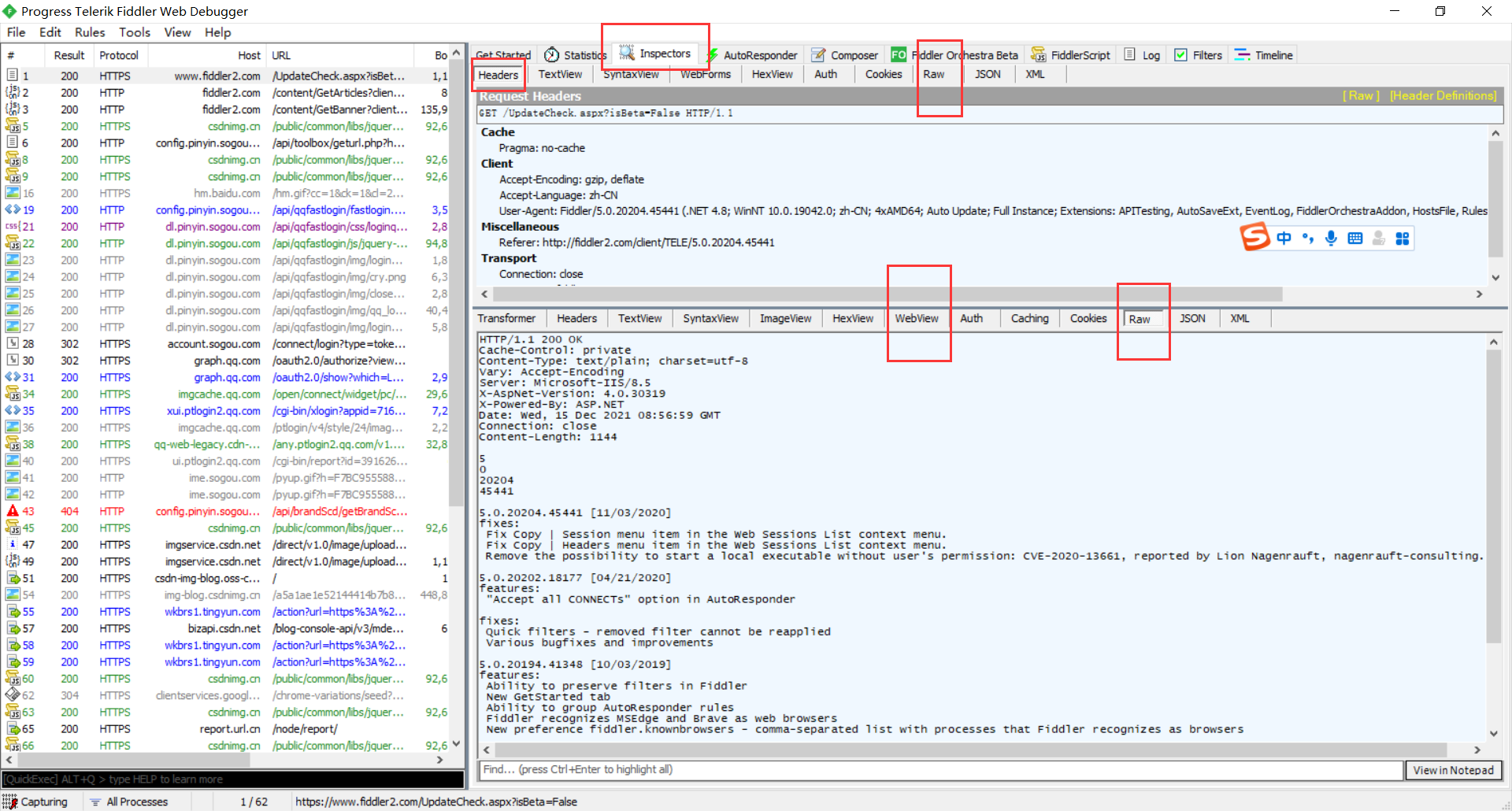Image resolution: width=1512 pixels, height=811 pixels.
Task: Click the [Raw] link in Request Headers
Action: [1361, 95]
